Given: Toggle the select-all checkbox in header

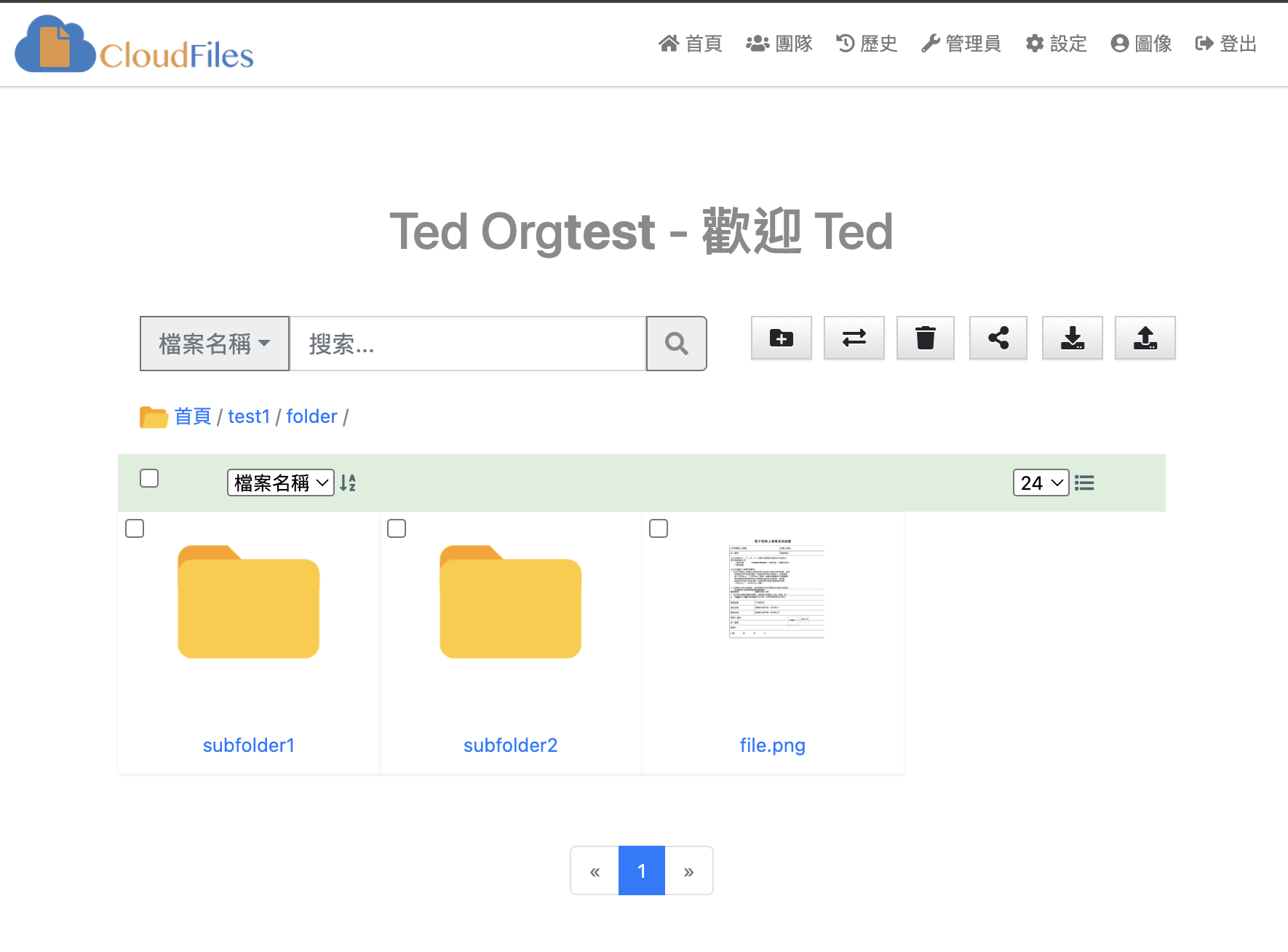Looking at the screenshot, I should (x=149, y=478).
